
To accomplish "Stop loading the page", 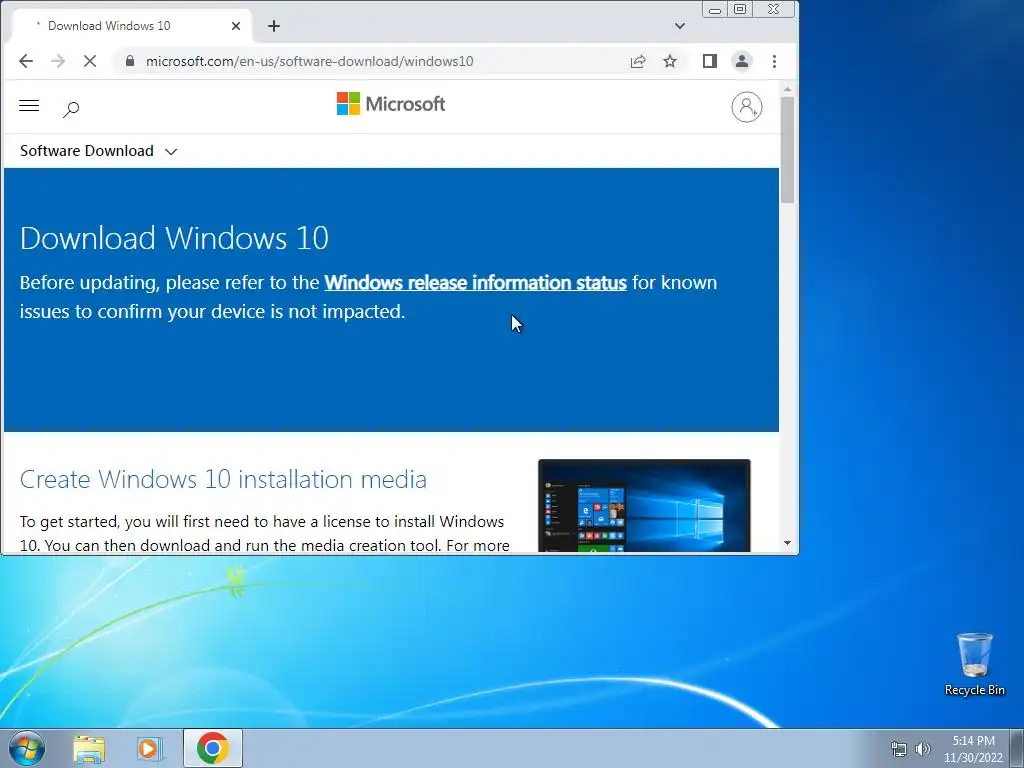I will click(90, 61).
